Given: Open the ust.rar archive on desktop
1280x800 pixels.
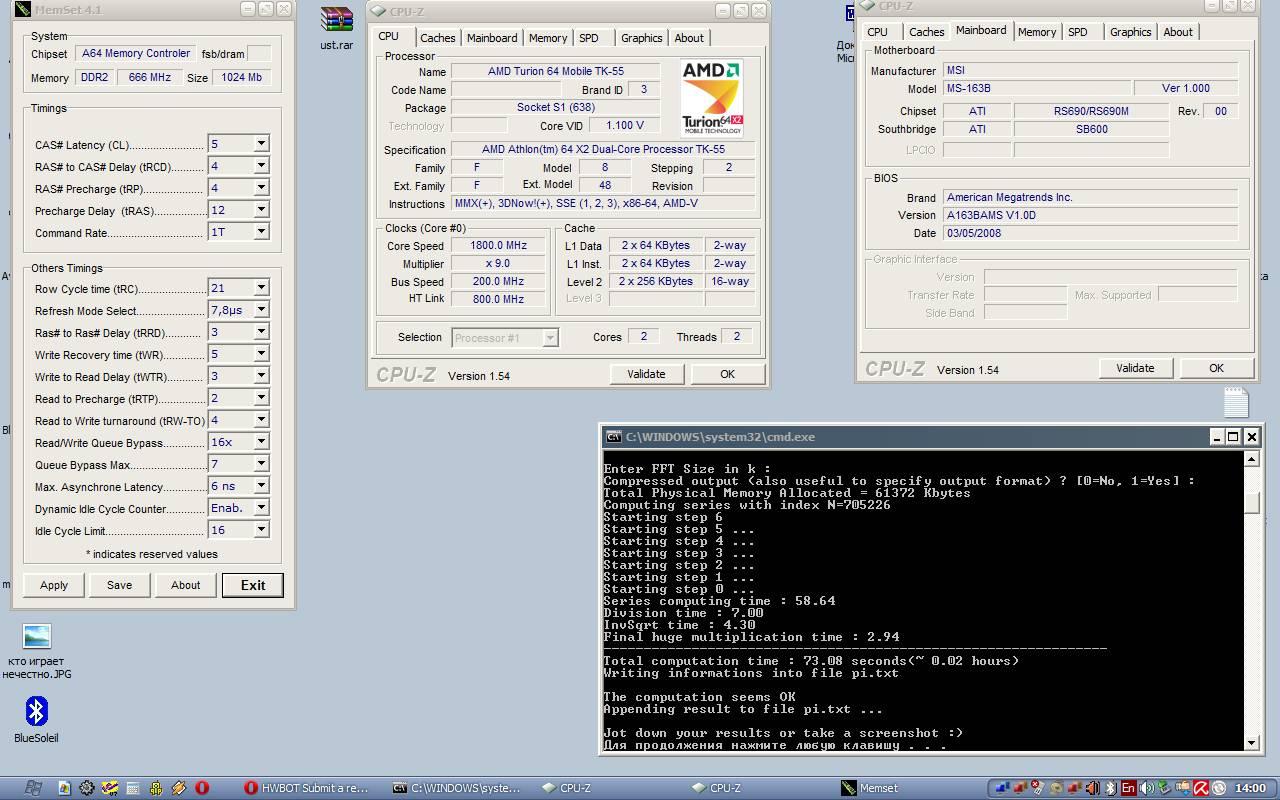Looking at the screenshot, I should [337, 28].
